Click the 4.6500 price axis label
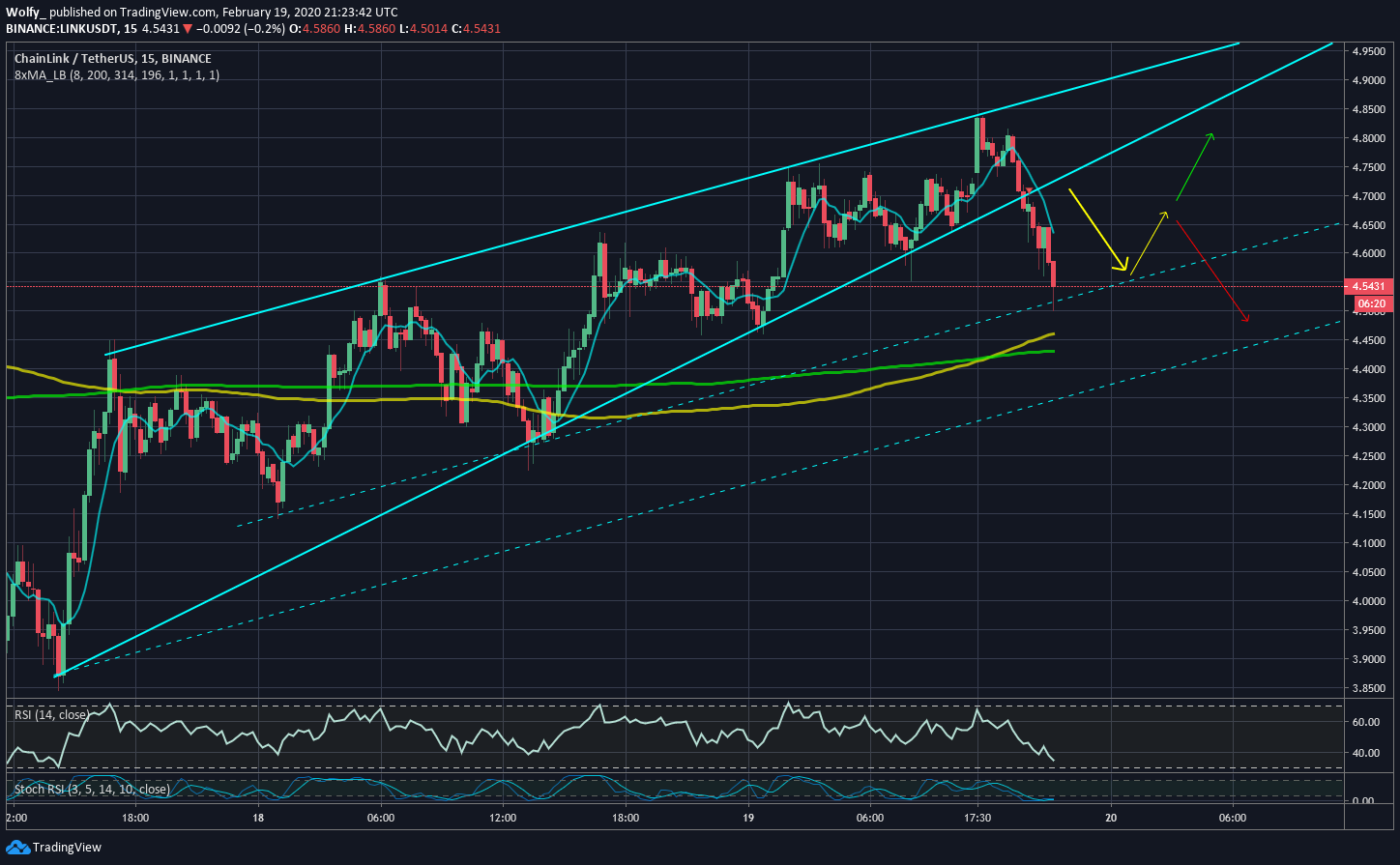Screen dimensions: 1400x865 pyautogui.click(x=1371, y=225)
